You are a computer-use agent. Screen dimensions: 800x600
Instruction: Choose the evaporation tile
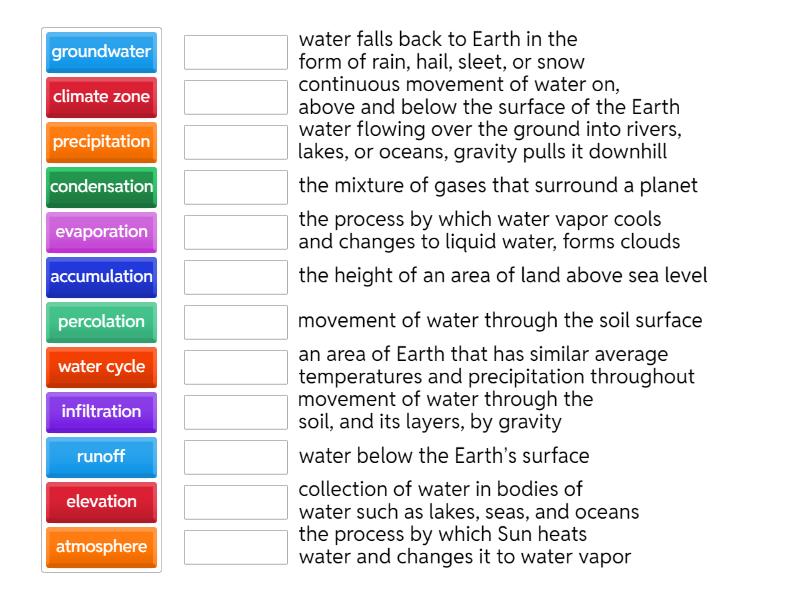[x=100, y=232]
